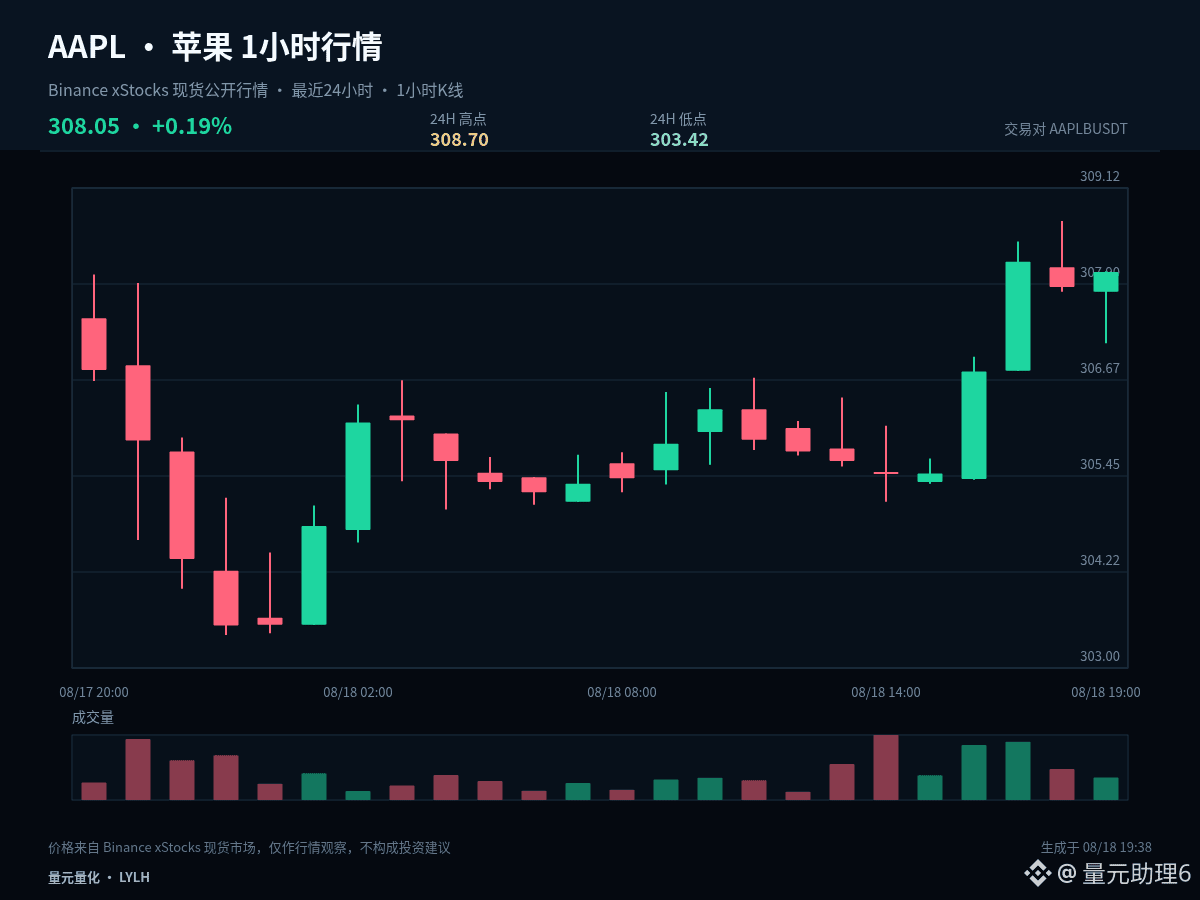Click the green candlestick above 08/18 02:00
Screen dimensions: 1200x900
point(358,476)
